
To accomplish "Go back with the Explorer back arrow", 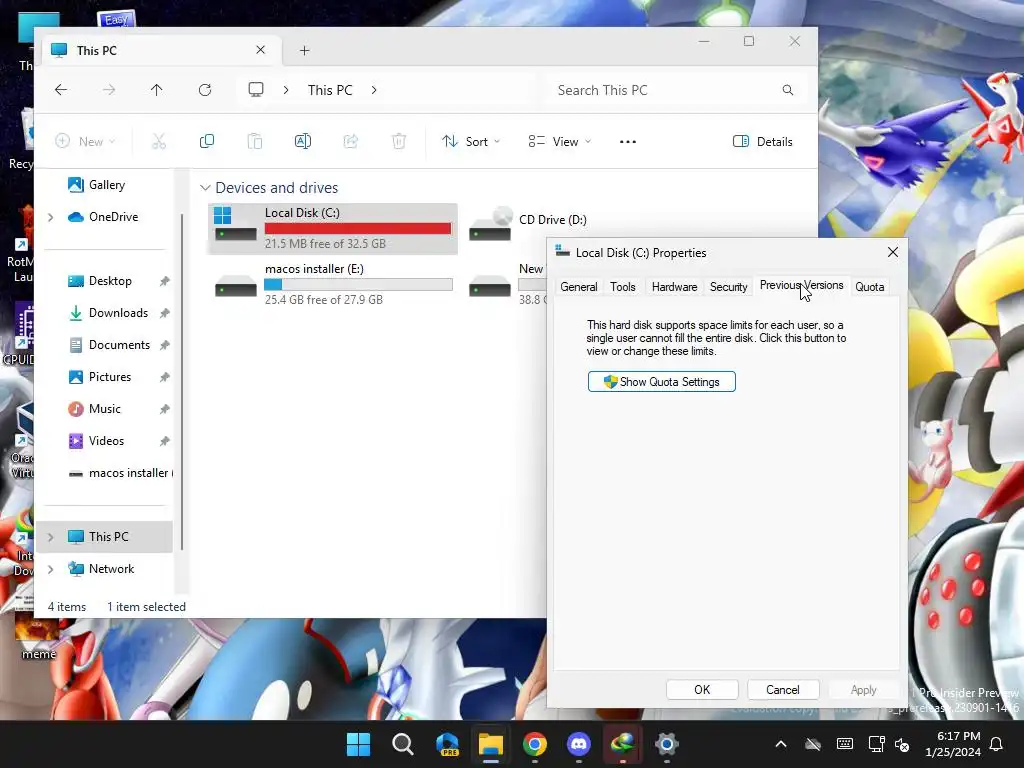I will [x=61, y=90].
